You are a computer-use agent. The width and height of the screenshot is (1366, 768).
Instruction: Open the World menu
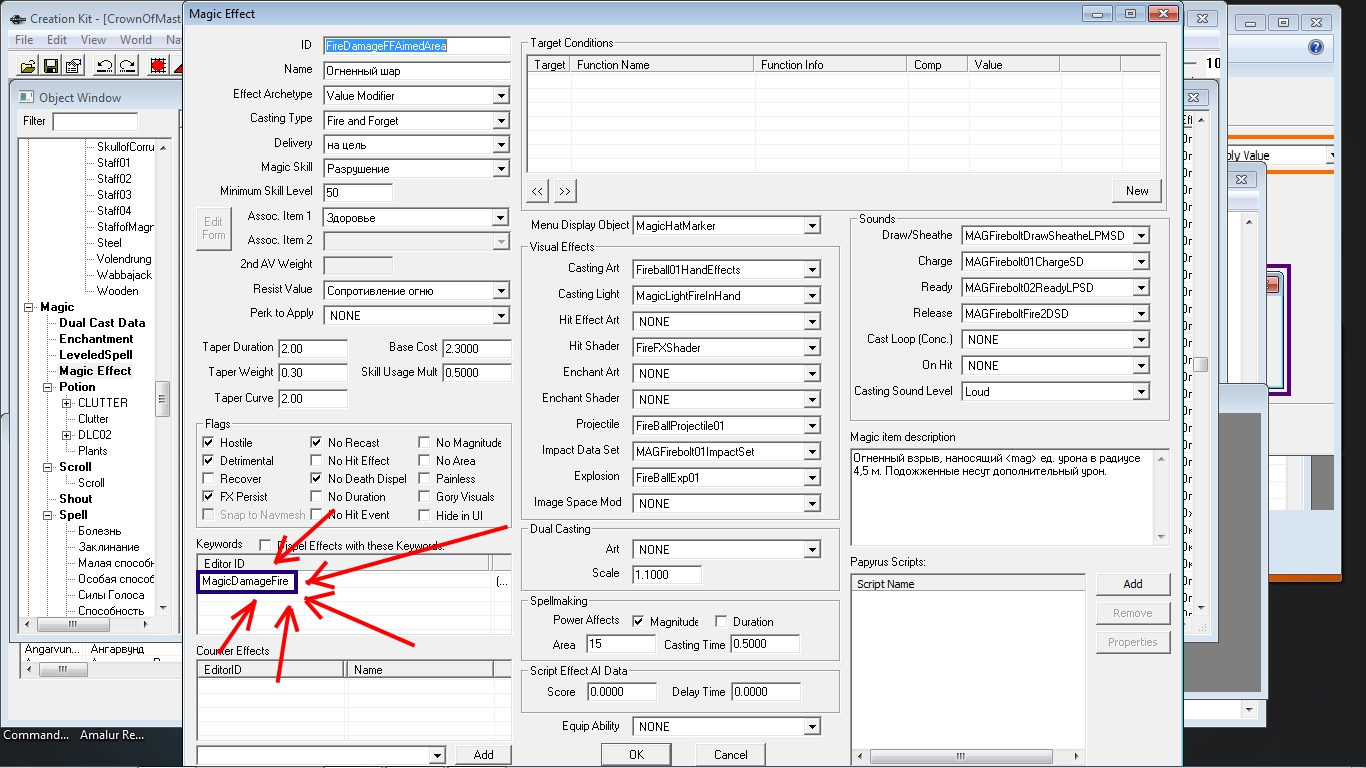coord(136,40)
